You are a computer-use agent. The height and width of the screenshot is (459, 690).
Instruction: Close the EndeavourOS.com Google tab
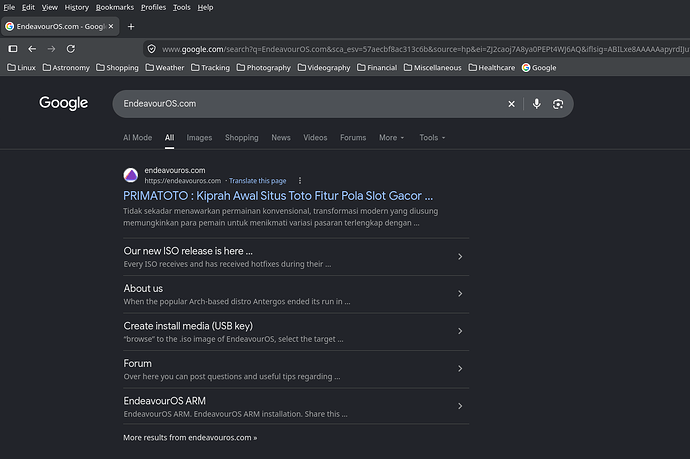[x=111, y=26]
